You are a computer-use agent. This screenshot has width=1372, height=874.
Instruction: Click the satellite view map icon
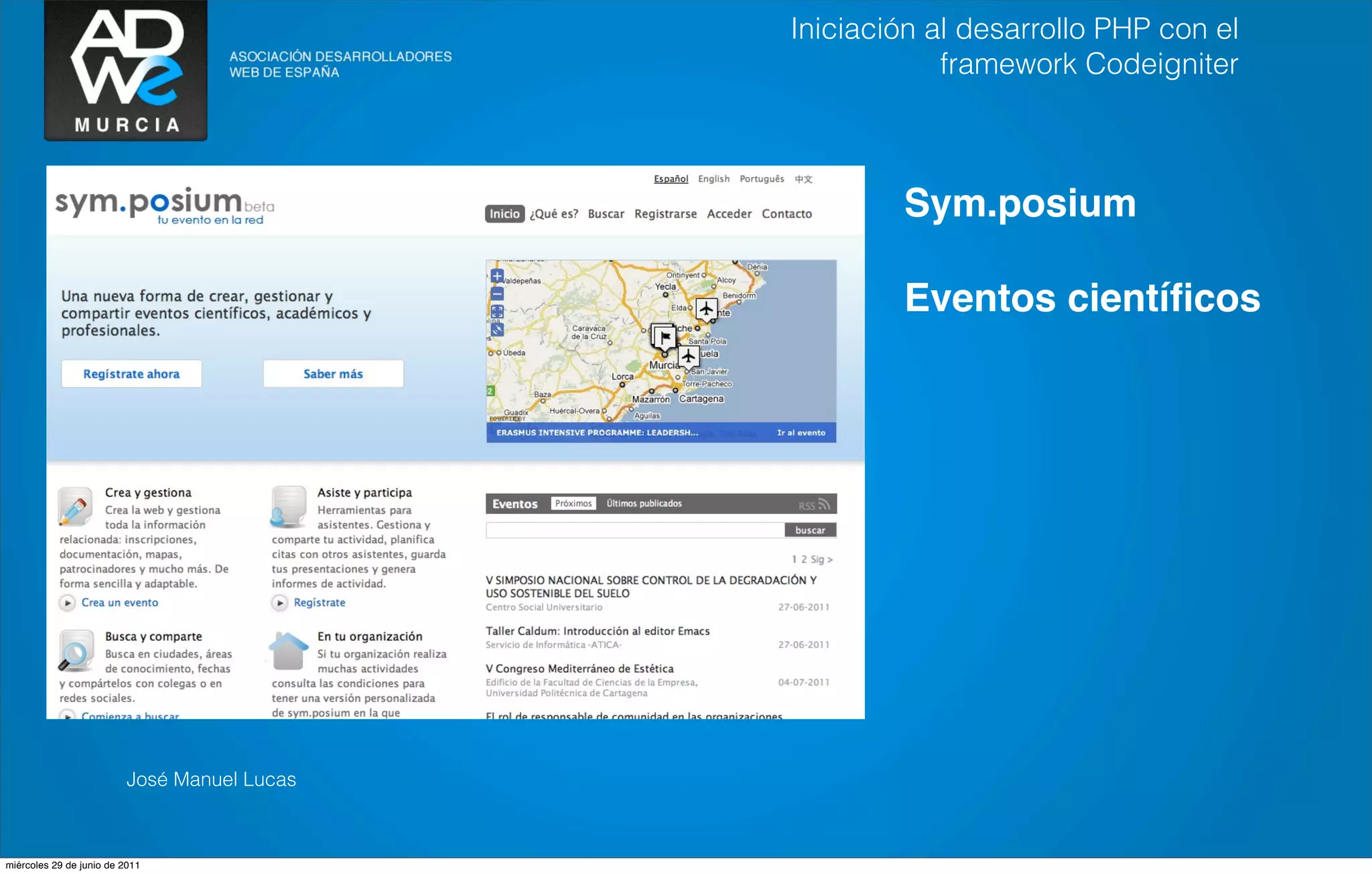[497, 330]
